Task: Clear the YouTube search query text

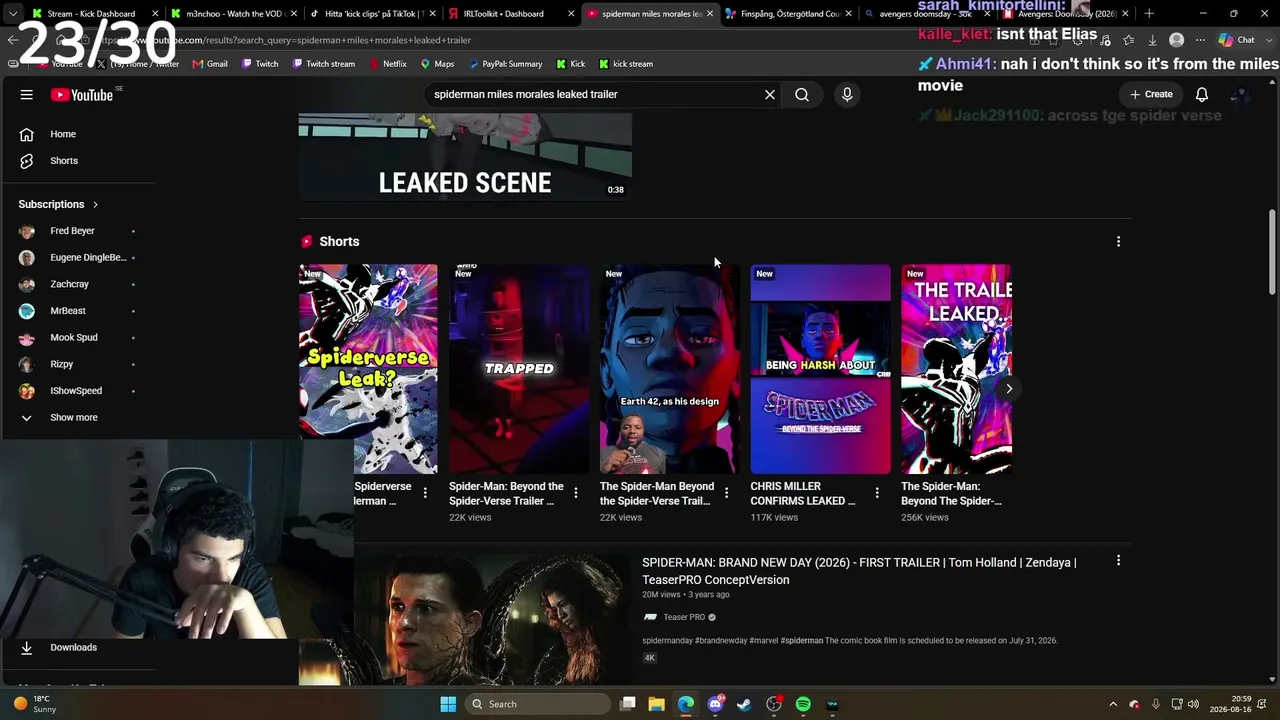Action: point(770,94)
